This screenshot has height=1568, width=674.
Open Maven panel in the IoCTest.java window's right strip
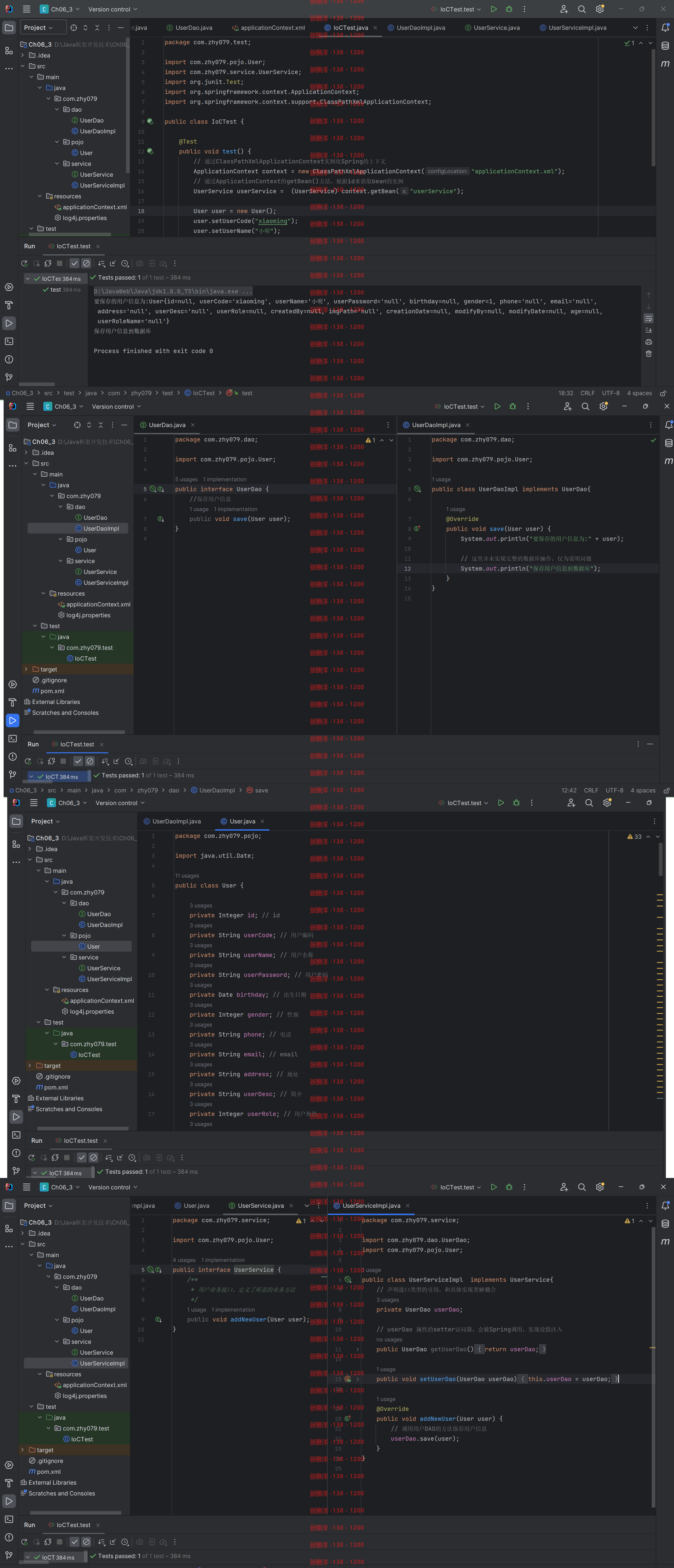point(665,63)
